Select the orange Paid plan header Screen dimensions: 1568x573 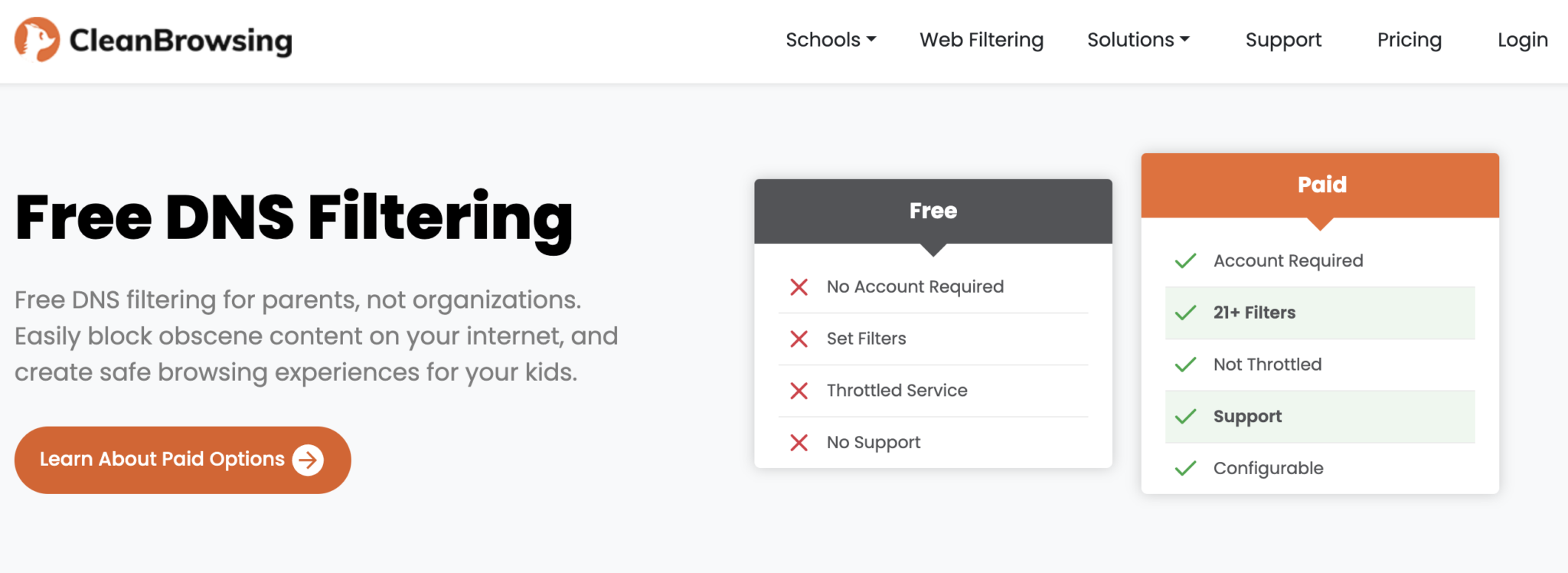(x=1320, y=185)
